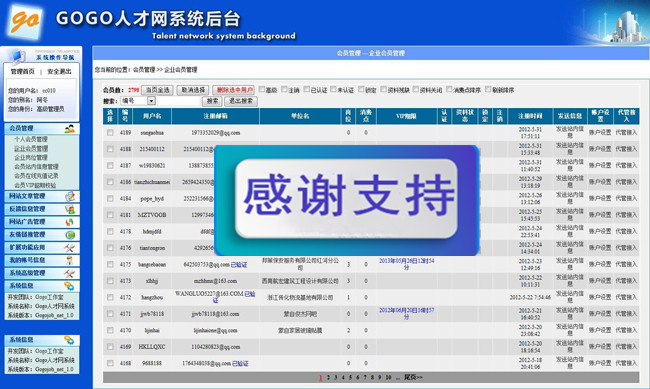Open the 网站文章管理 notepad icon

70,196
